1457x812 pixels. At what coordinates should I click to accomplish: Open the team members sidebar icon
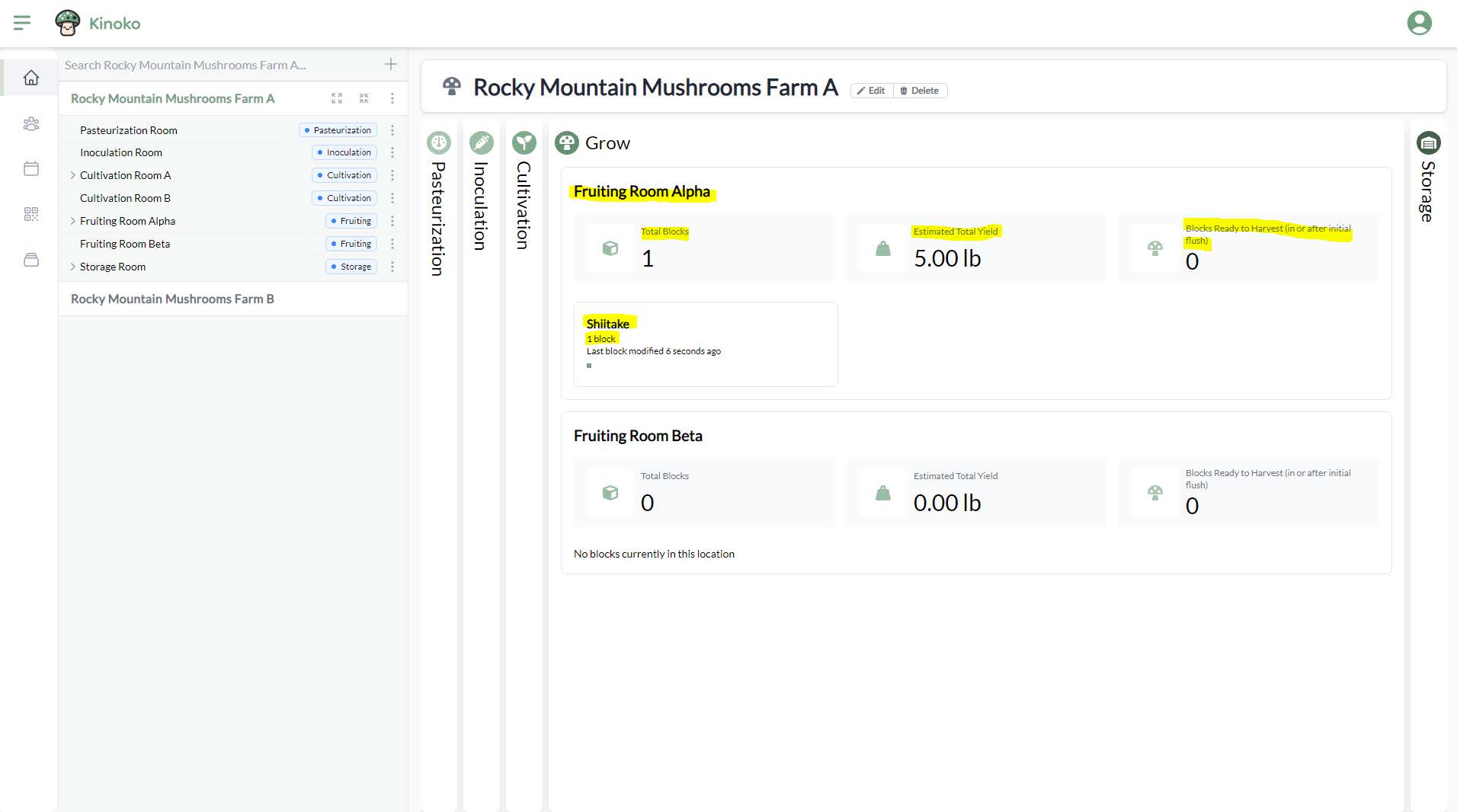click(31, 123)
